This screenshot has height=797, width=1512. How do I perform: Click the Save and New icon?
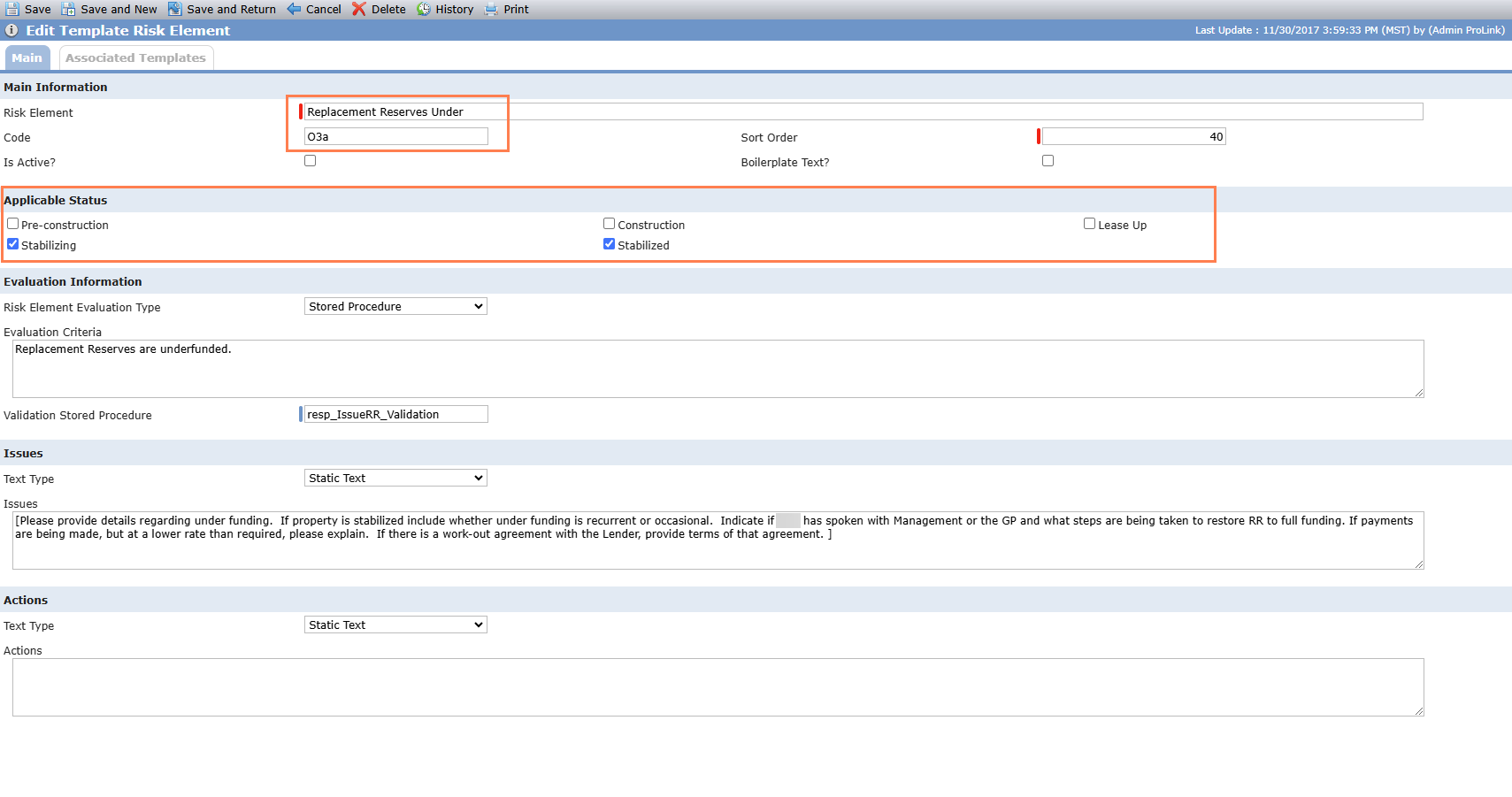point(68,9)
